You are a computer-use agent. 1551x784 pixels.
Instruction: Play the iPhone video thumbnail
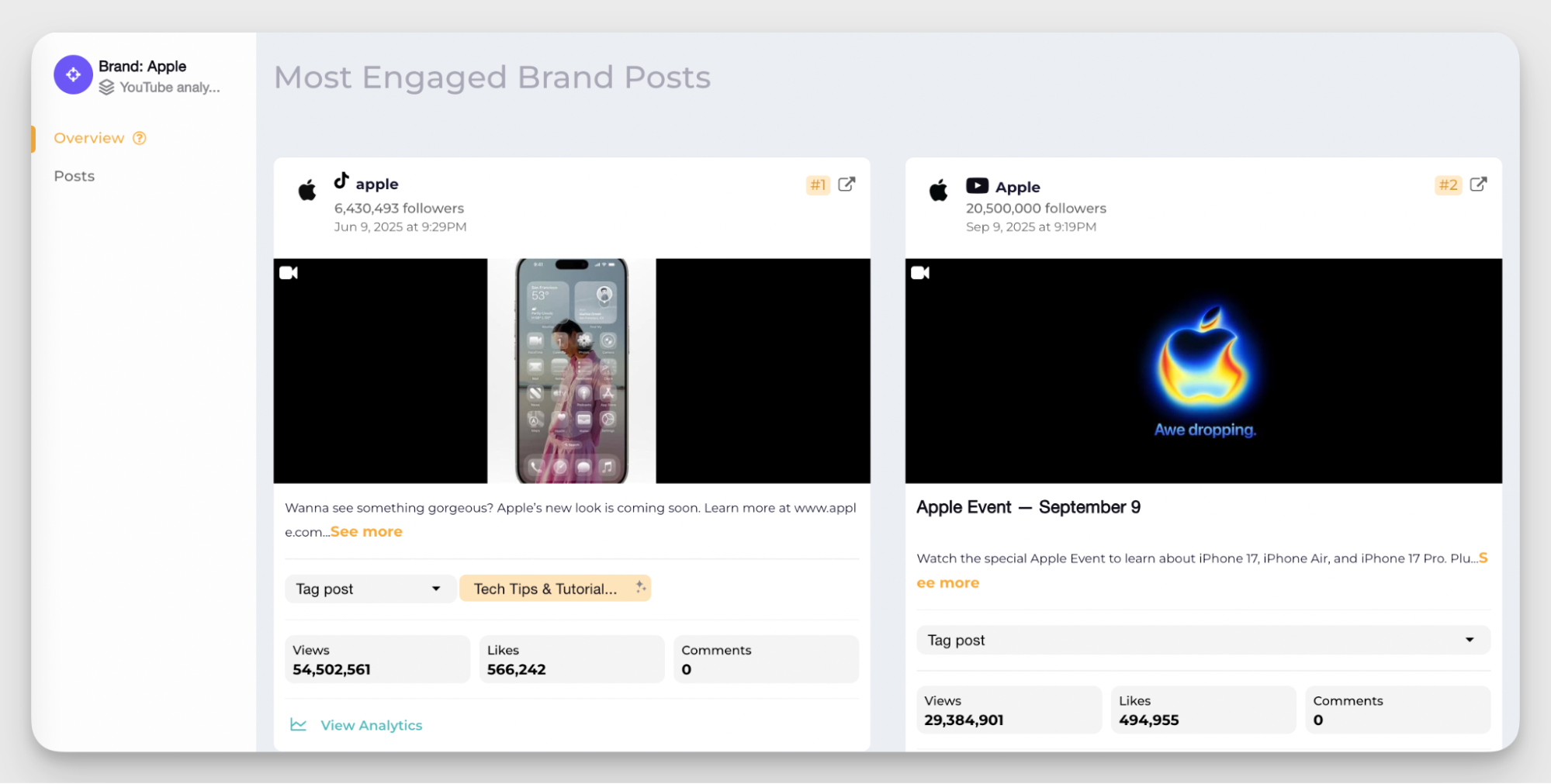(571, 371)
